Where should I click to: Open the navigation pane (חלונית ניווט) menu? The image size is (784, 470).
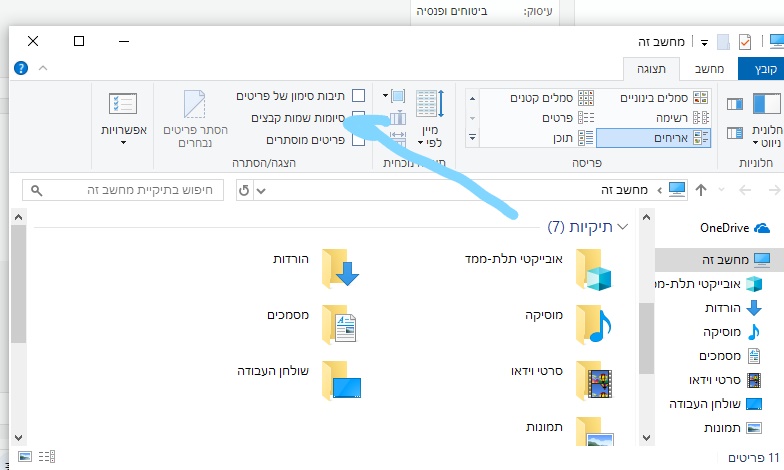766,120
